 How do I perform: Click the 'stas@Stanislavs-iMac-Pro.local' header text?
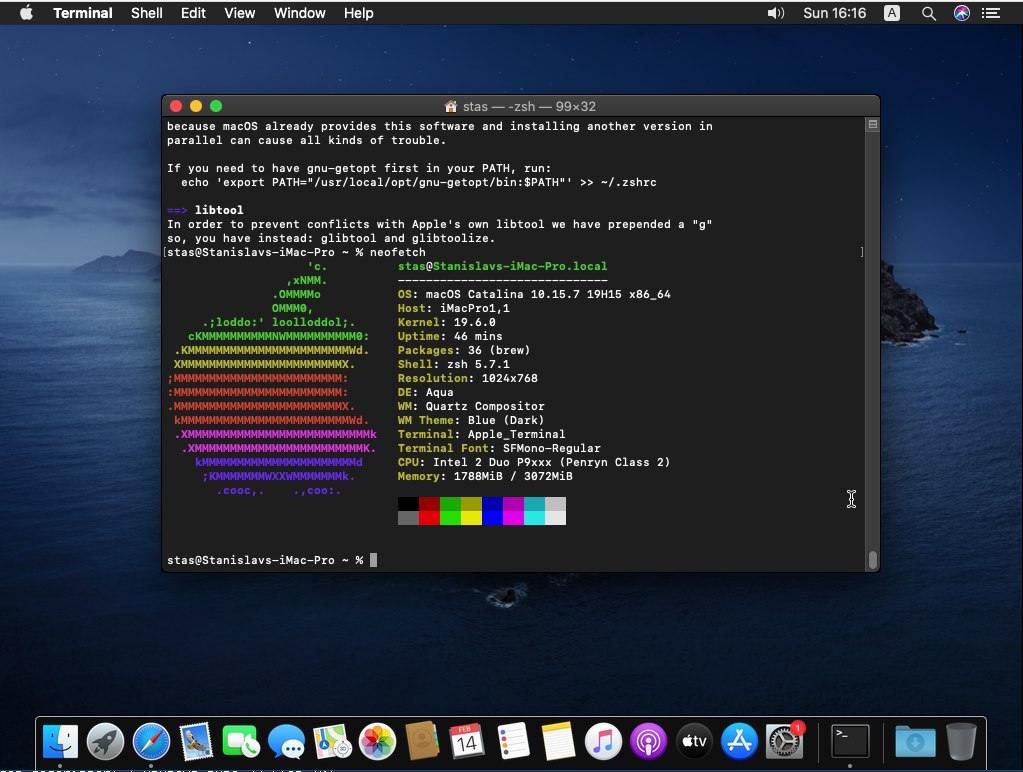click(x=502, y=266)
